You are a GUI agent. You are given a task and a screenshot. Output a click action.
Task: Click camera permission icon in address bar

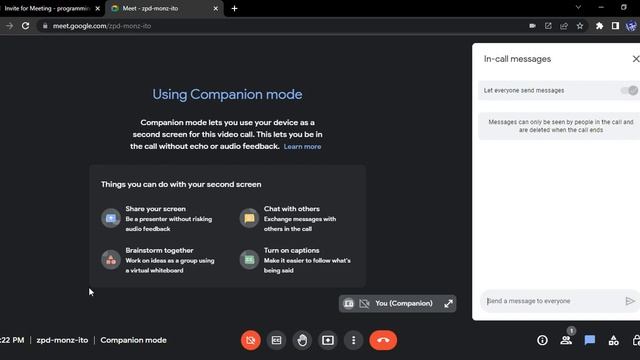[532, 26]
